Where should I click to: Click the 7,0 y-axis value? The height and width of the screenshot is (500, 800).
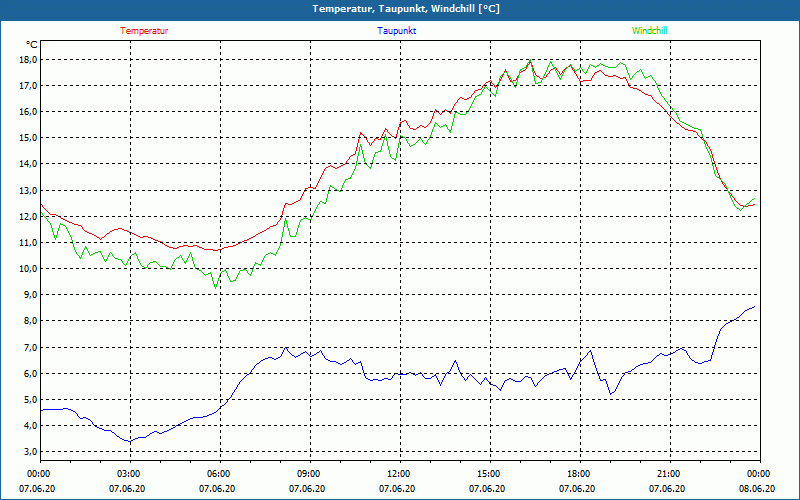(31, 348)
